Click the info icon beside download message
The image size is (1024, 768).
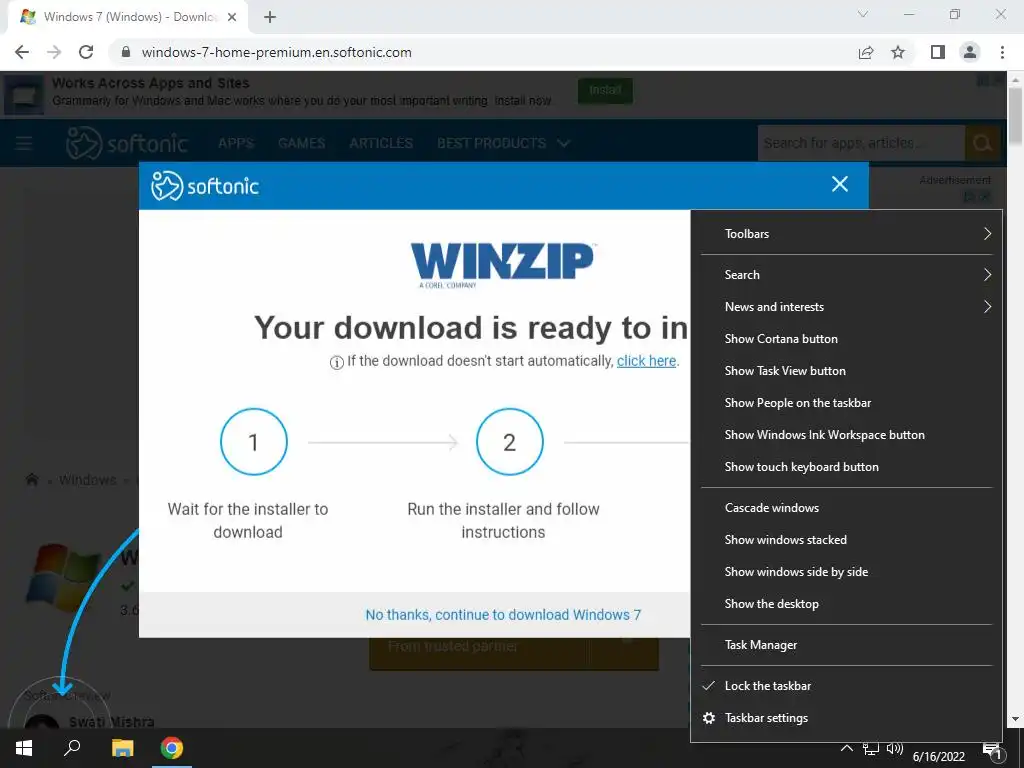pos(336,362)
